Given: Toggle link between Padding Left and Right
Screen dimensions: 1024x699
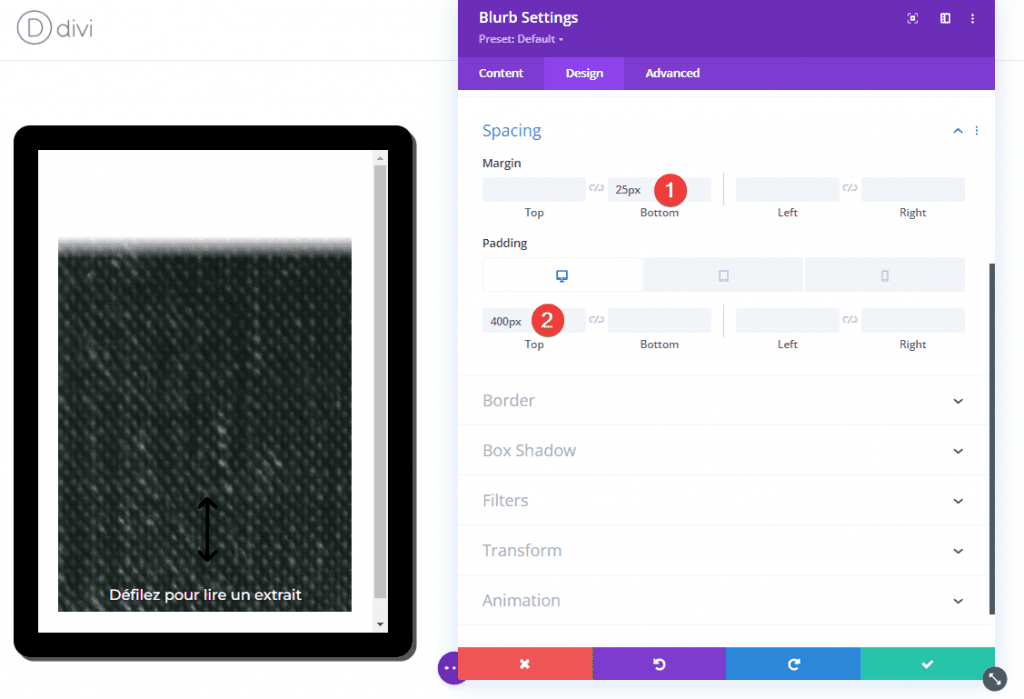Looking at the screenshot, I should click(850, 319).
